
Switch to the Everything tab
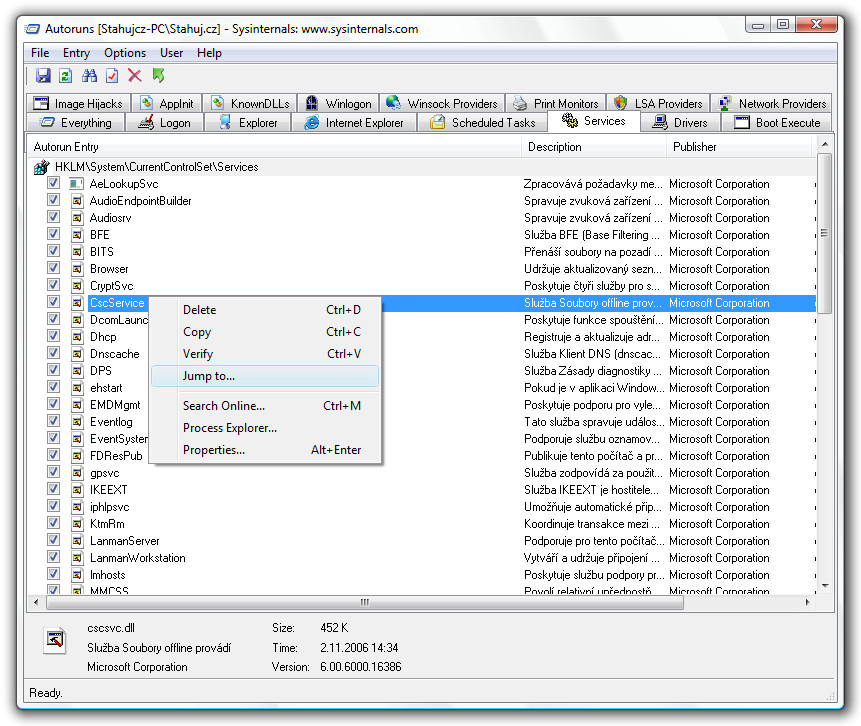(x=76, y=122)
